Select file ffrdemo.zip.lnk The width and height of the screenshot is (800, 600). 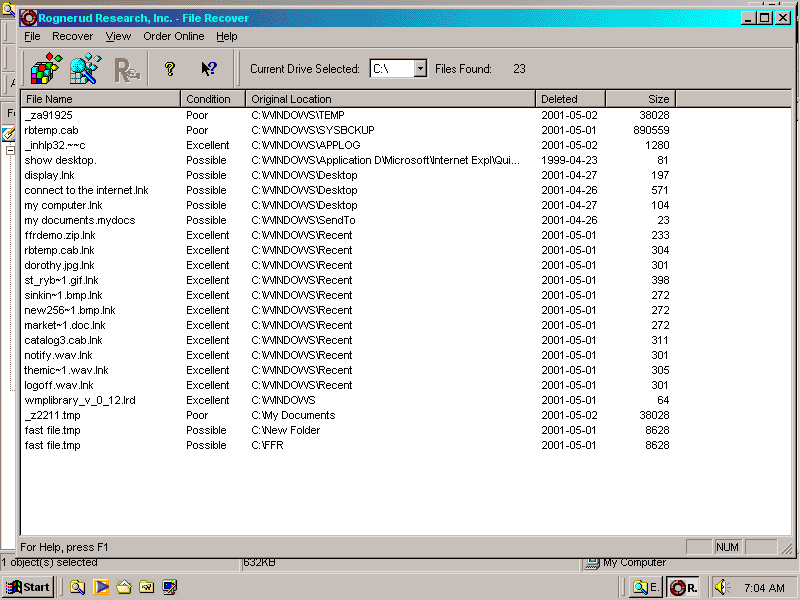click(60, 235)
